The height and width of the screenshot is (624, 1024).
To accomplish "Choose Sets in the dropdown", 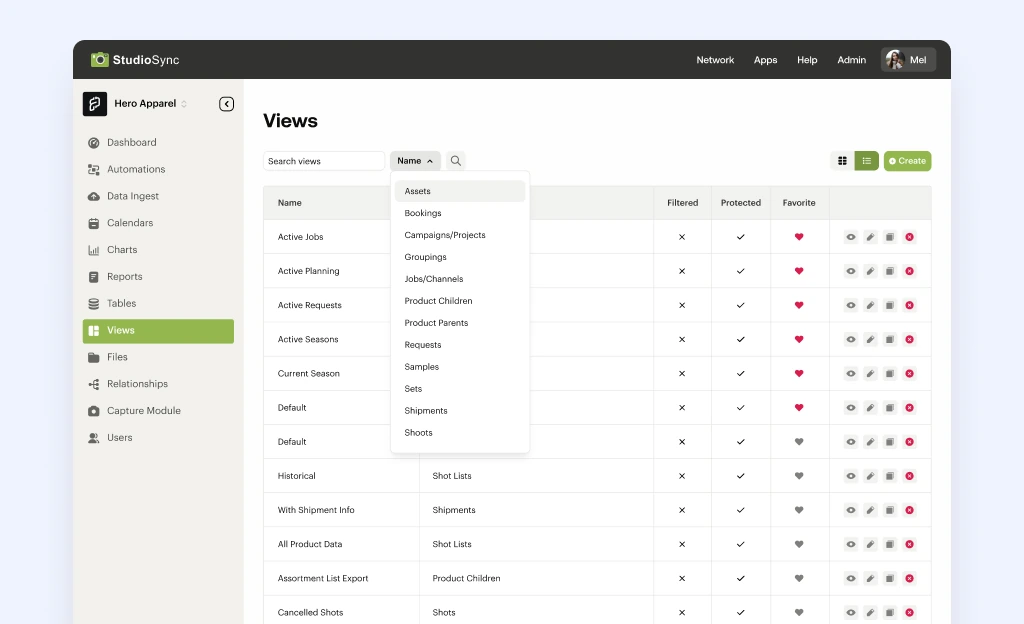I will 460,389.
